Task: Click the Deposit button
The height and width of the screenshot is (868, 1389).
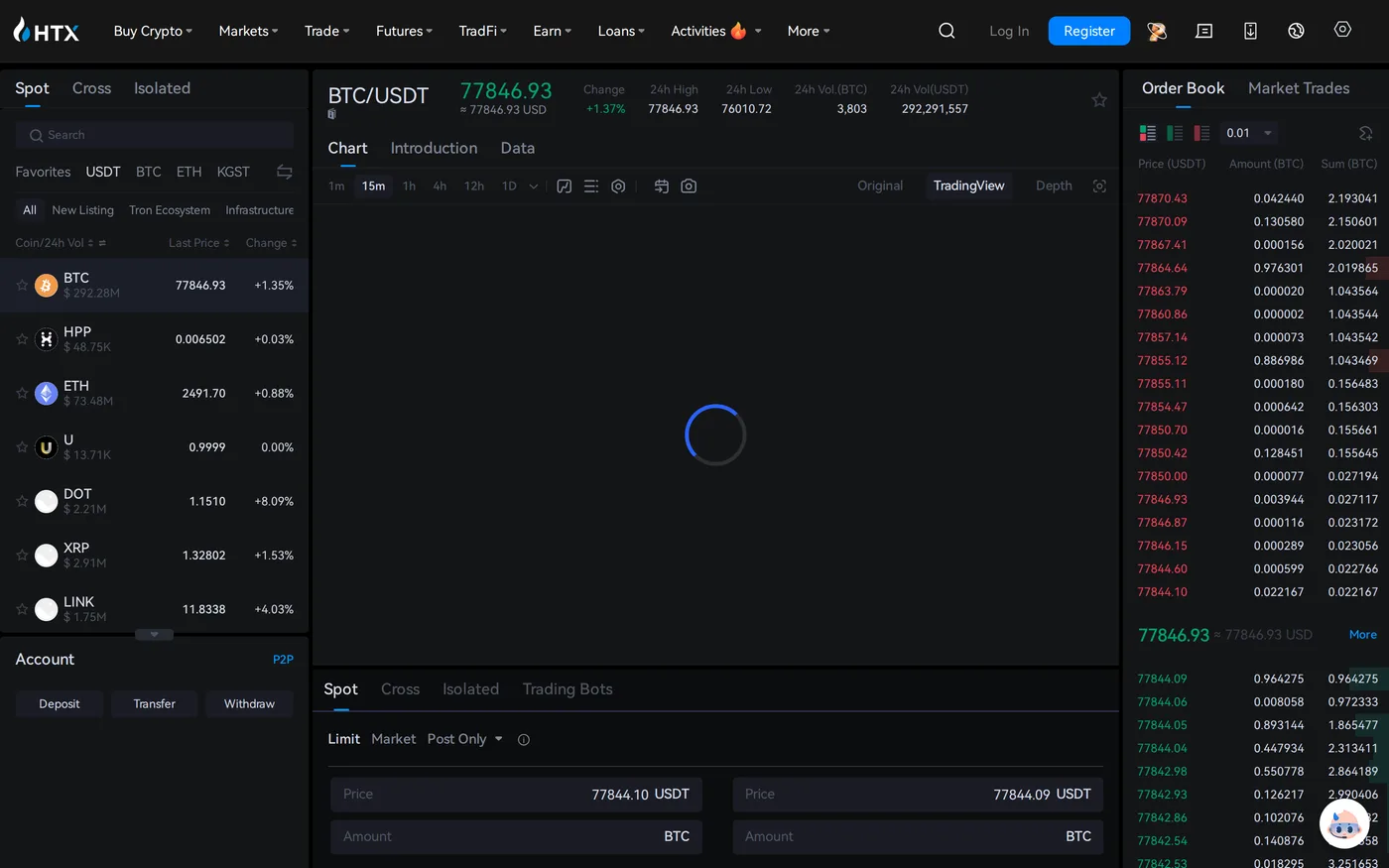Action: [x=60, y=704]
